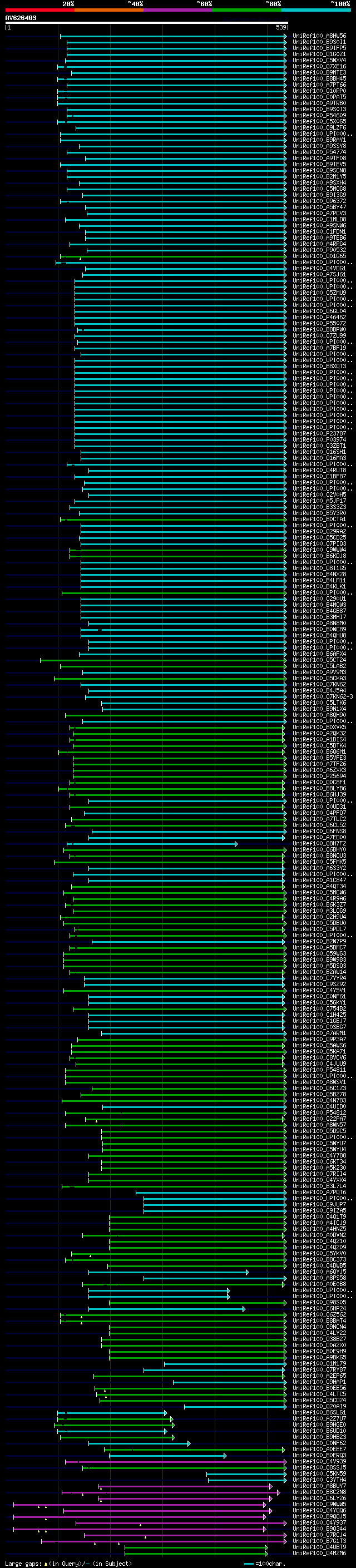Open hit UniRef100_B9S0I1

coord(319,42)
